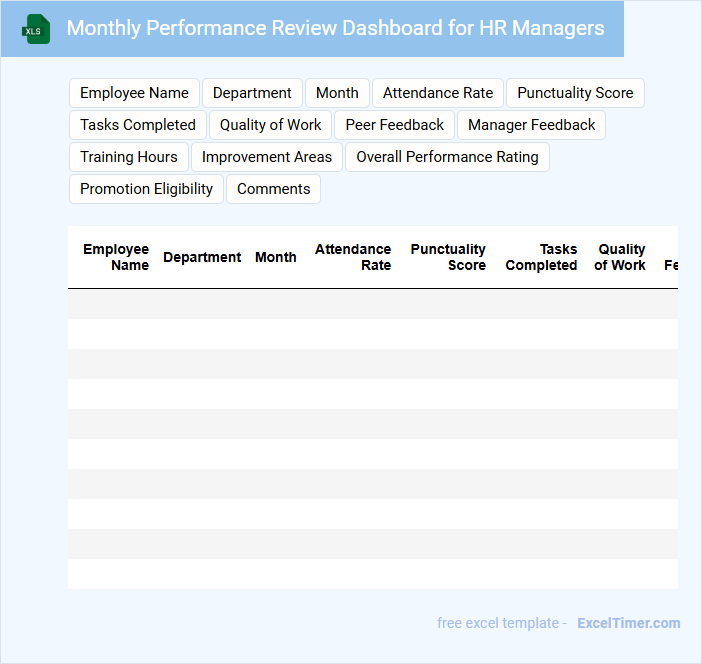The height and width of the screenshot is (664, 702).
Task: Click the Attendance Rate column header
Action: (x=353, y=257)
